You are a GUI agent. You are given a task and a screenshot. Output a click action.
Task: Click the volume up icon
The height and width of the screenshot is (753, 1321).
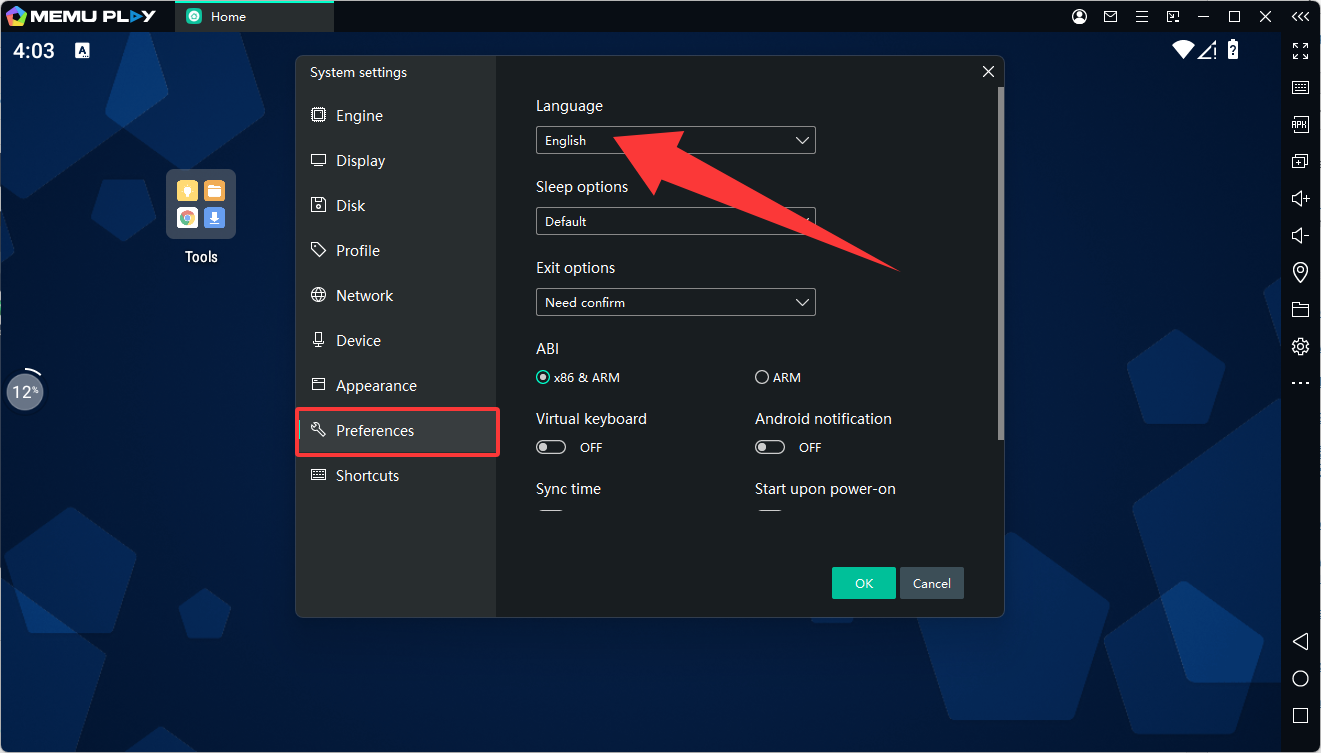(1300, 199)
